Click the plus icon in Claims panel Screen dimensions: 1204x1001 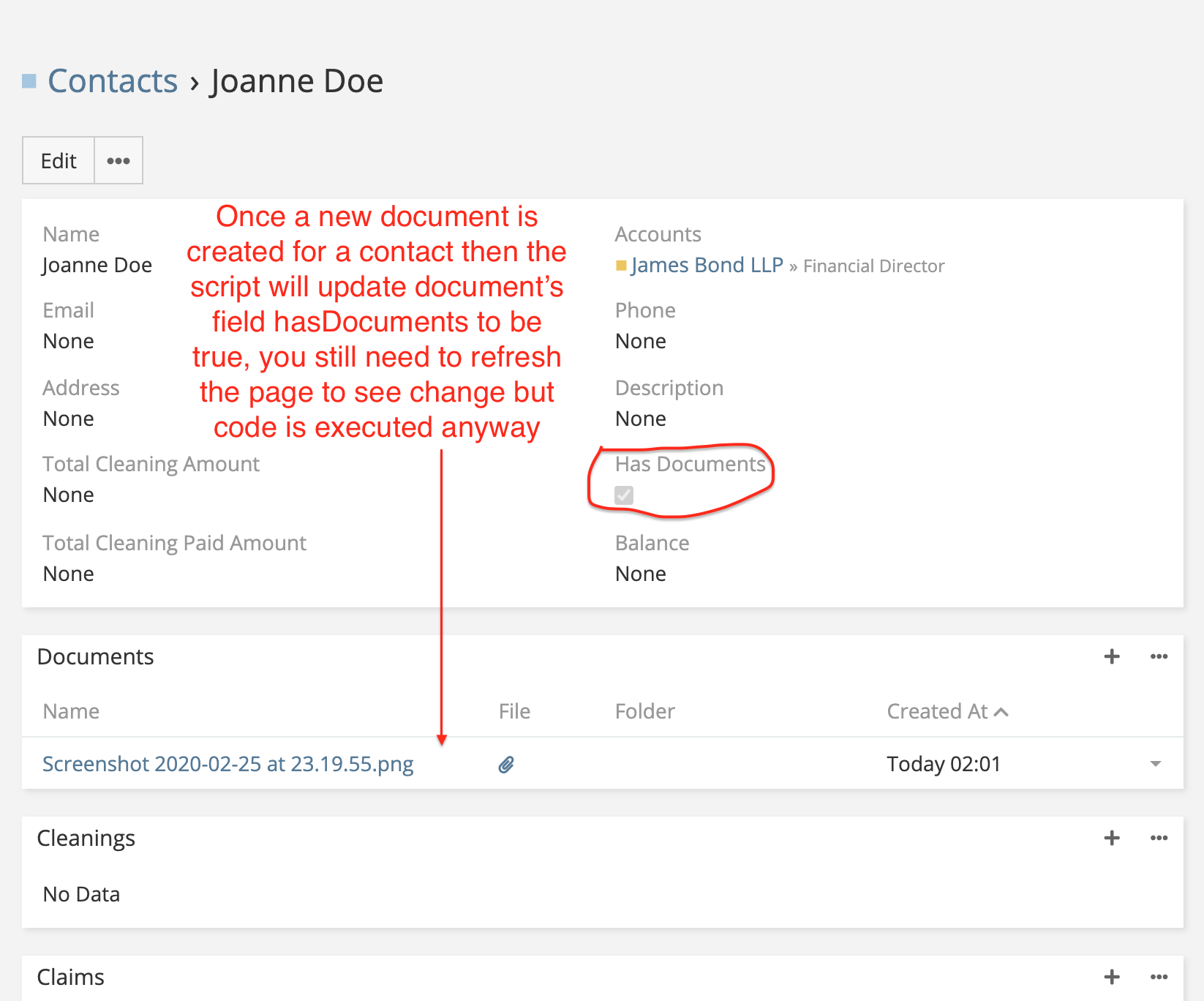tap(1111, 977)
